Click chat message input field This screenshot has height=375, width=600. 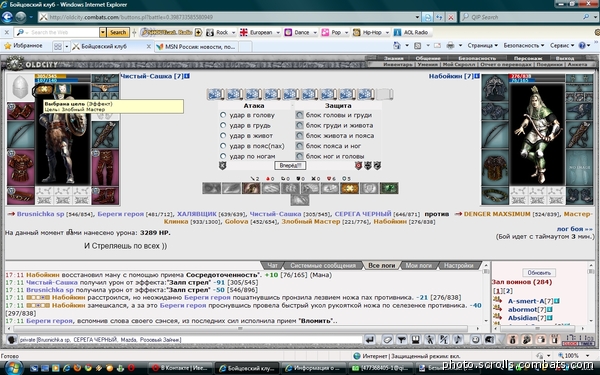[190, 340]
